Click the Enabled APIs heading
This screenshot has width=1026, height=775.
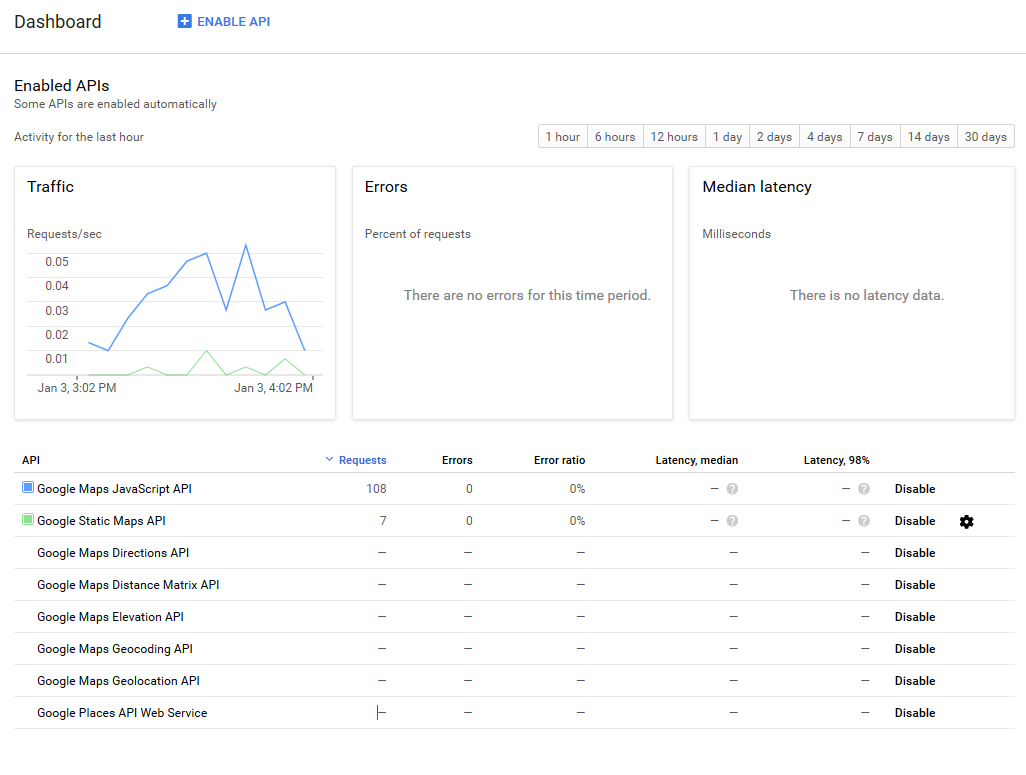pyautogui.click(x=62, y=86)
